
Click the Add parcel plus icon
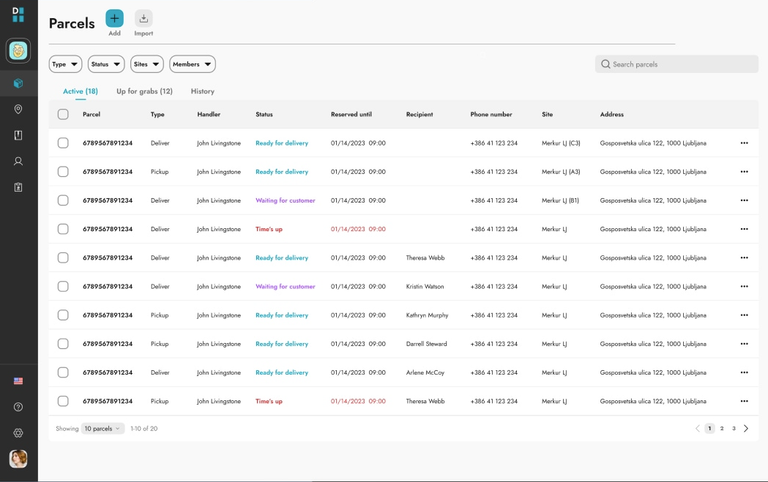click(114, 19)
